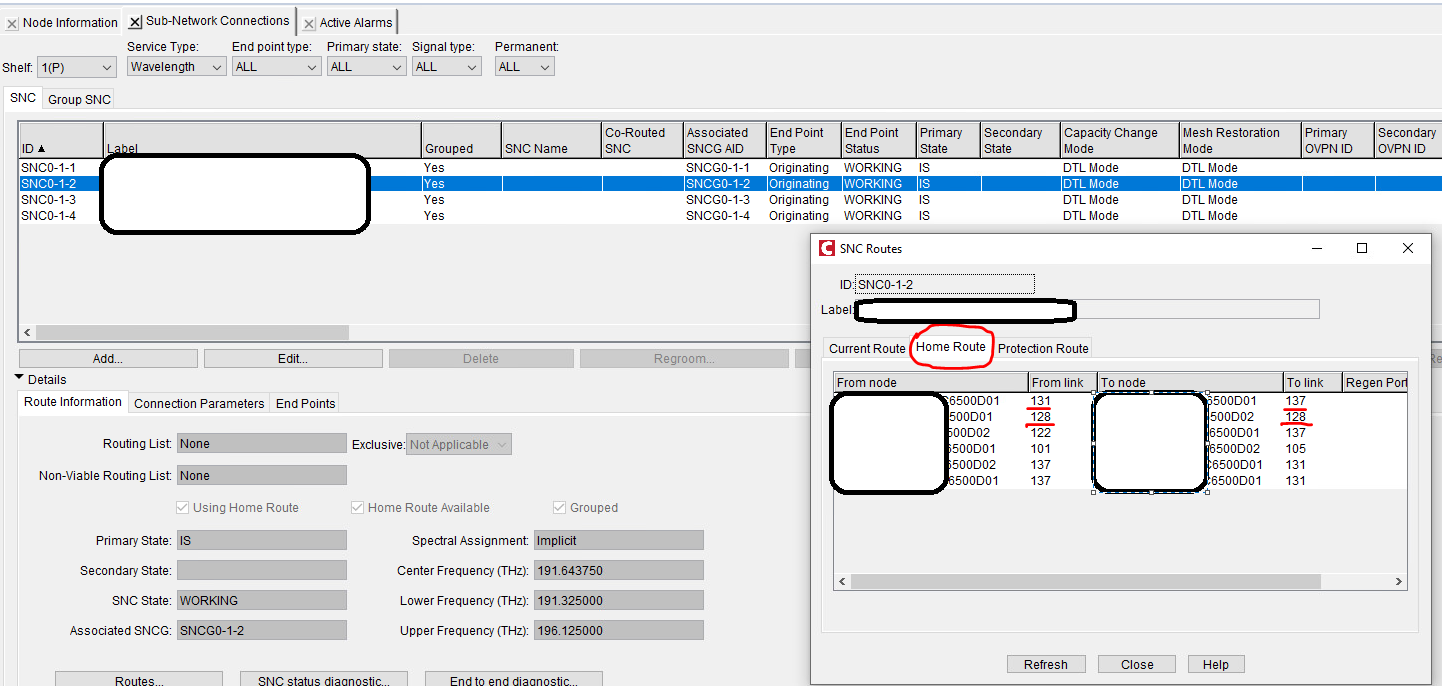Click the Lower Frequency field 191.325000
The height and width of the screenshot is (694, 1444).
click(x=619, y=601)
